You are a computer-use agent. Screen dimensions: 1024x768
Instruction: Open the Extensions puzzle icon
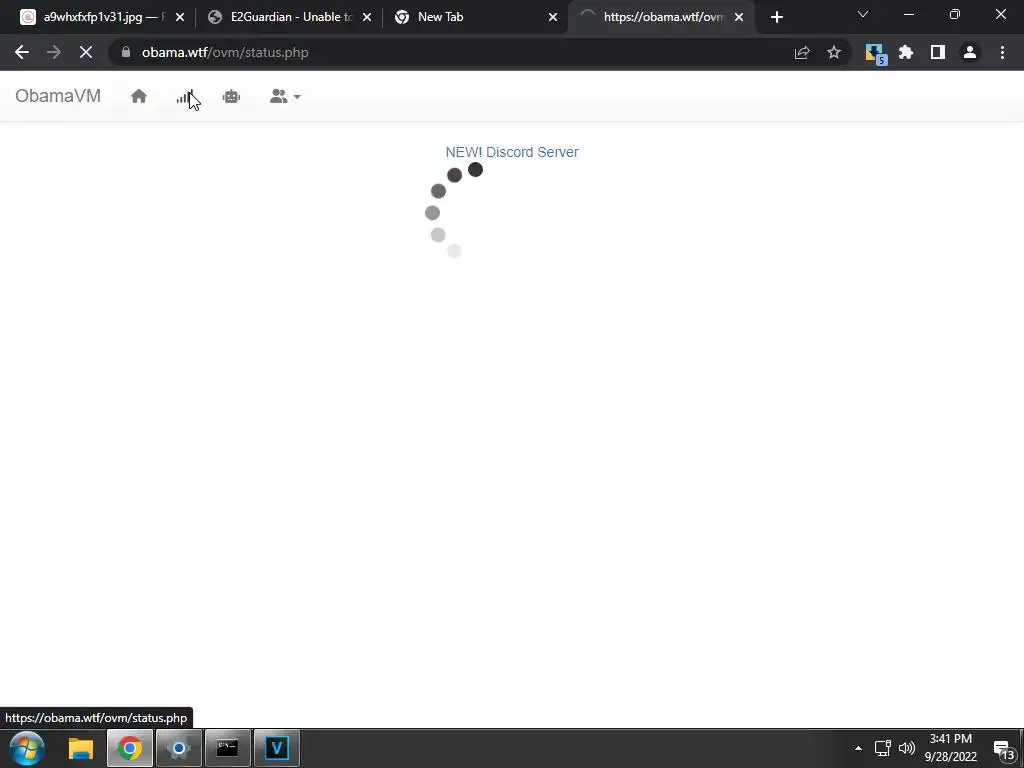tap(906, 52)
